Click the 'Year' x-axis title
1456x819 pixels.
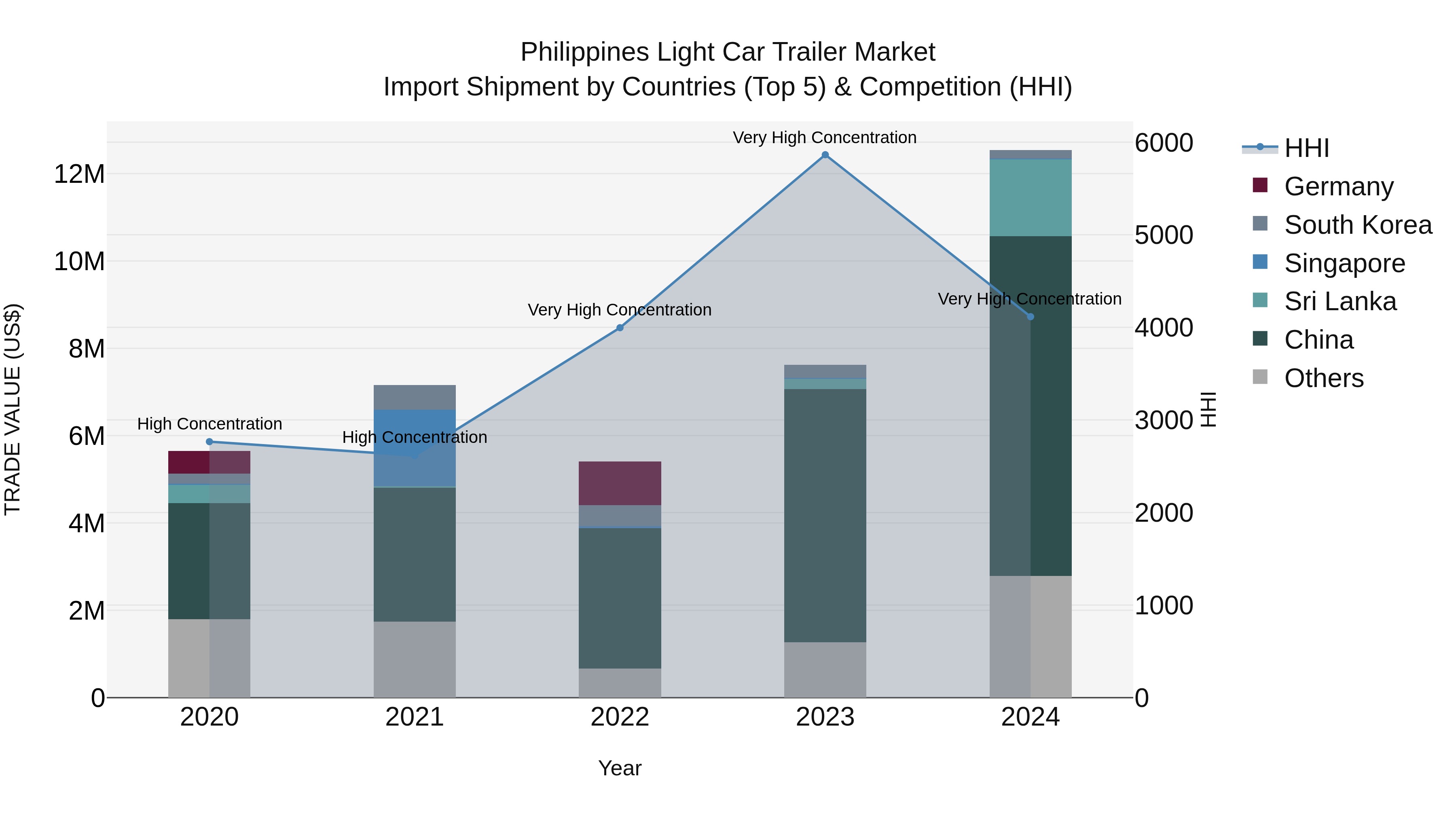click(620, 769)
